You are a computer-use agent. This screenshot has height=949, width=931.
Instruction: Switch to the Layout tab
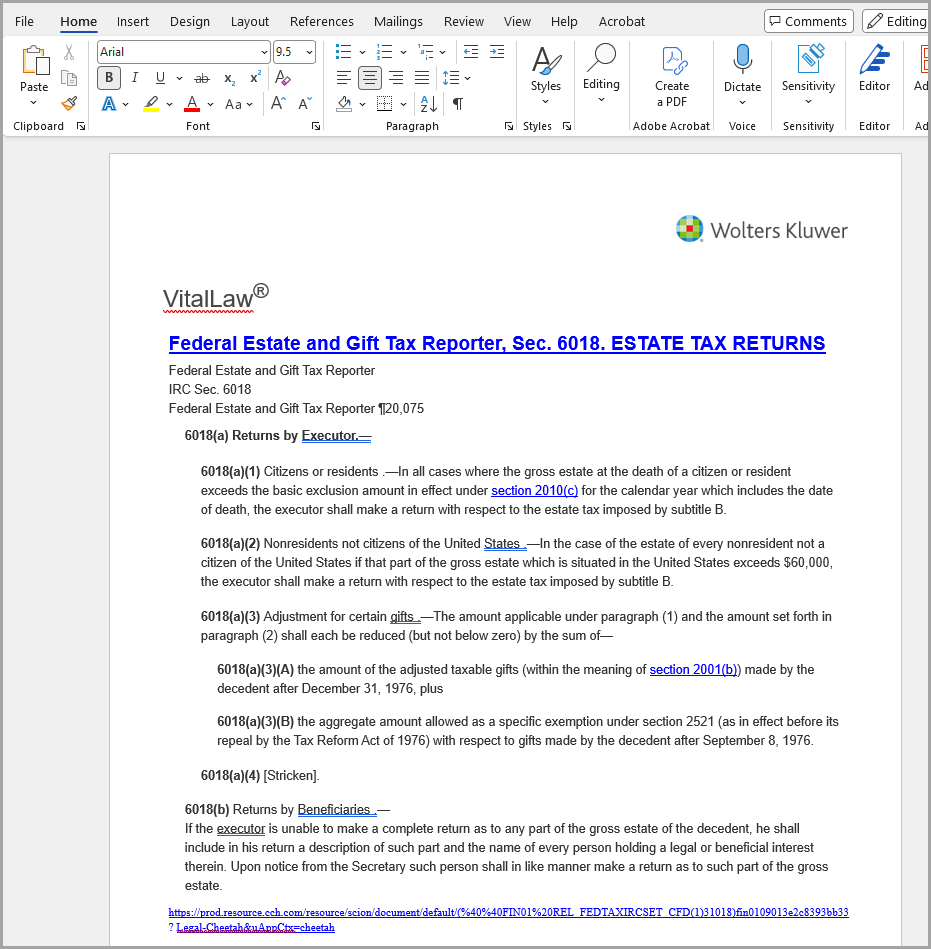pyautogui.click(x=249, y=21)
